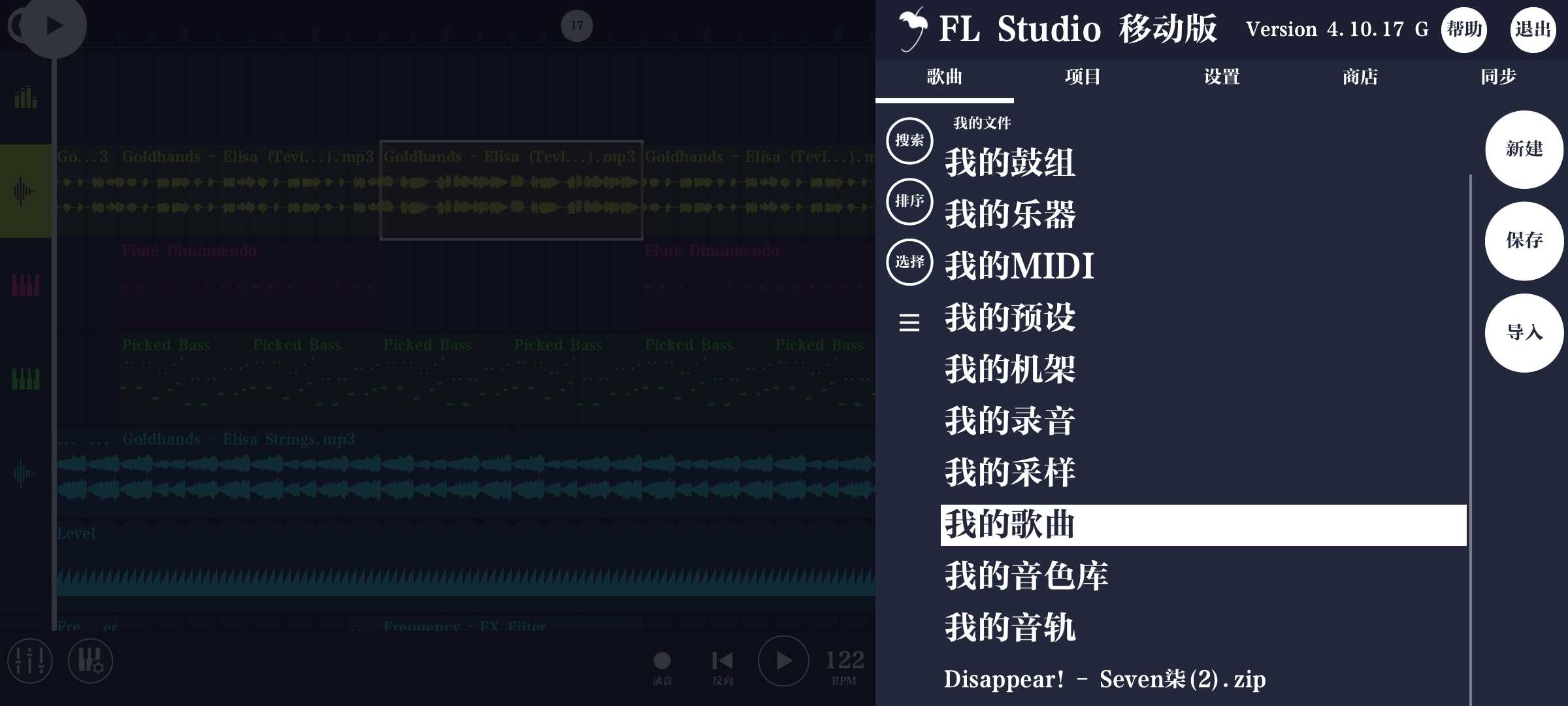Open the 我的机架 folder

click(x=1203, y=369)
